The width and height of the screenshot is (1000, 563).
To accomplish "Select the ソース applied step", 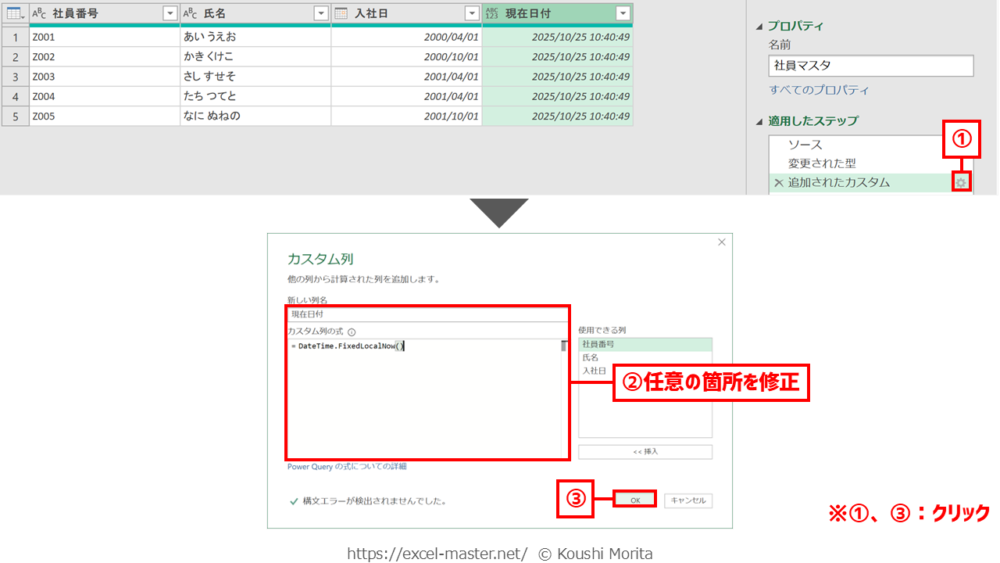I will coord(805,145).
